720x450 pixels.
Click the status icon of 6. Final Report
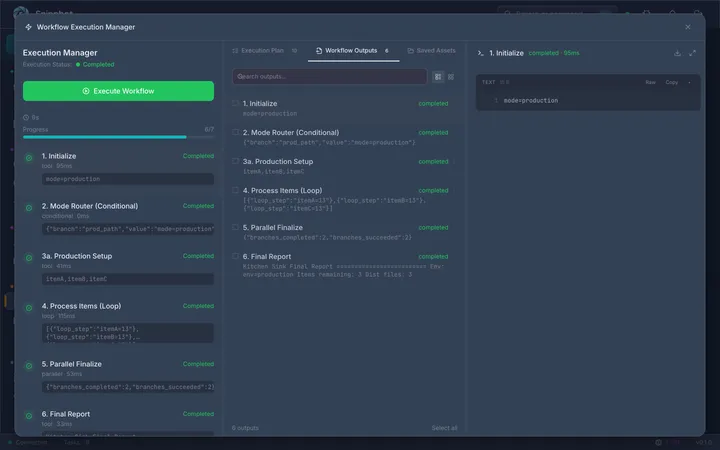tap(29, 416)
